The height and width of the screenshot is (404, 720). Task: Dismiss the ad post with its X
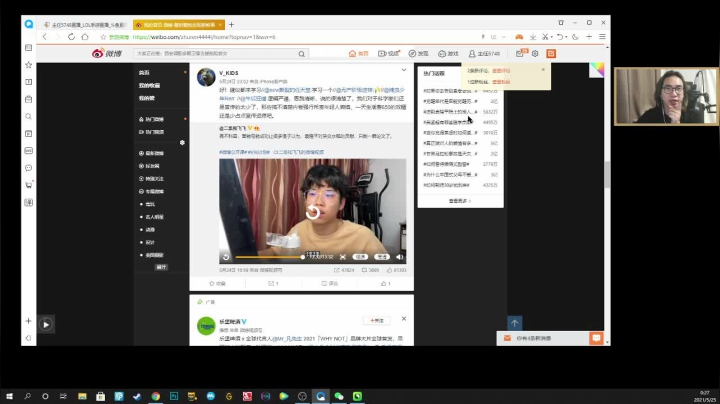[x=404, y=319]
